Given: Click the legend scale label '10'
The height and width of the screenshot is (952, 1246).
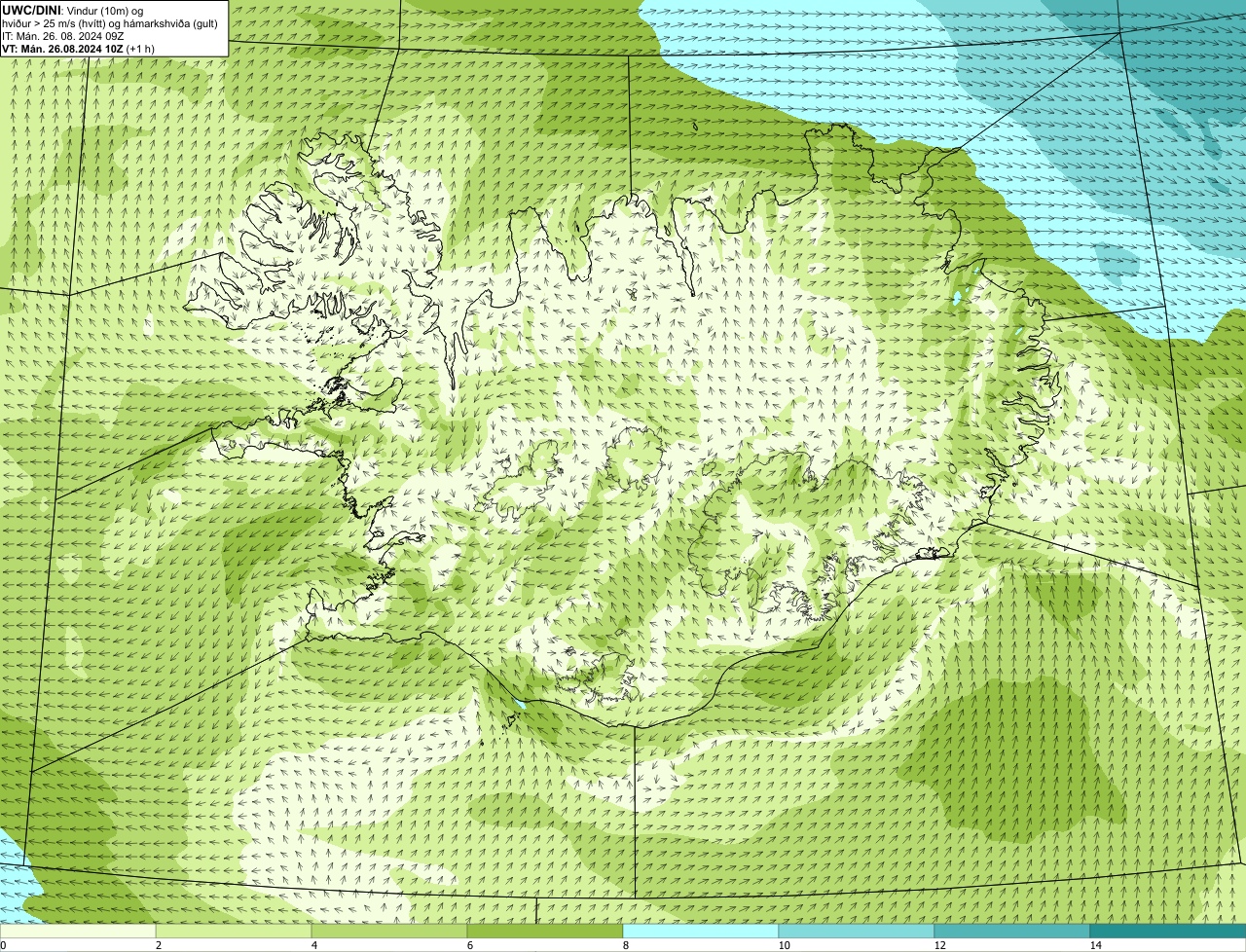Looking at the screenshot, I should tap(784, 945).
